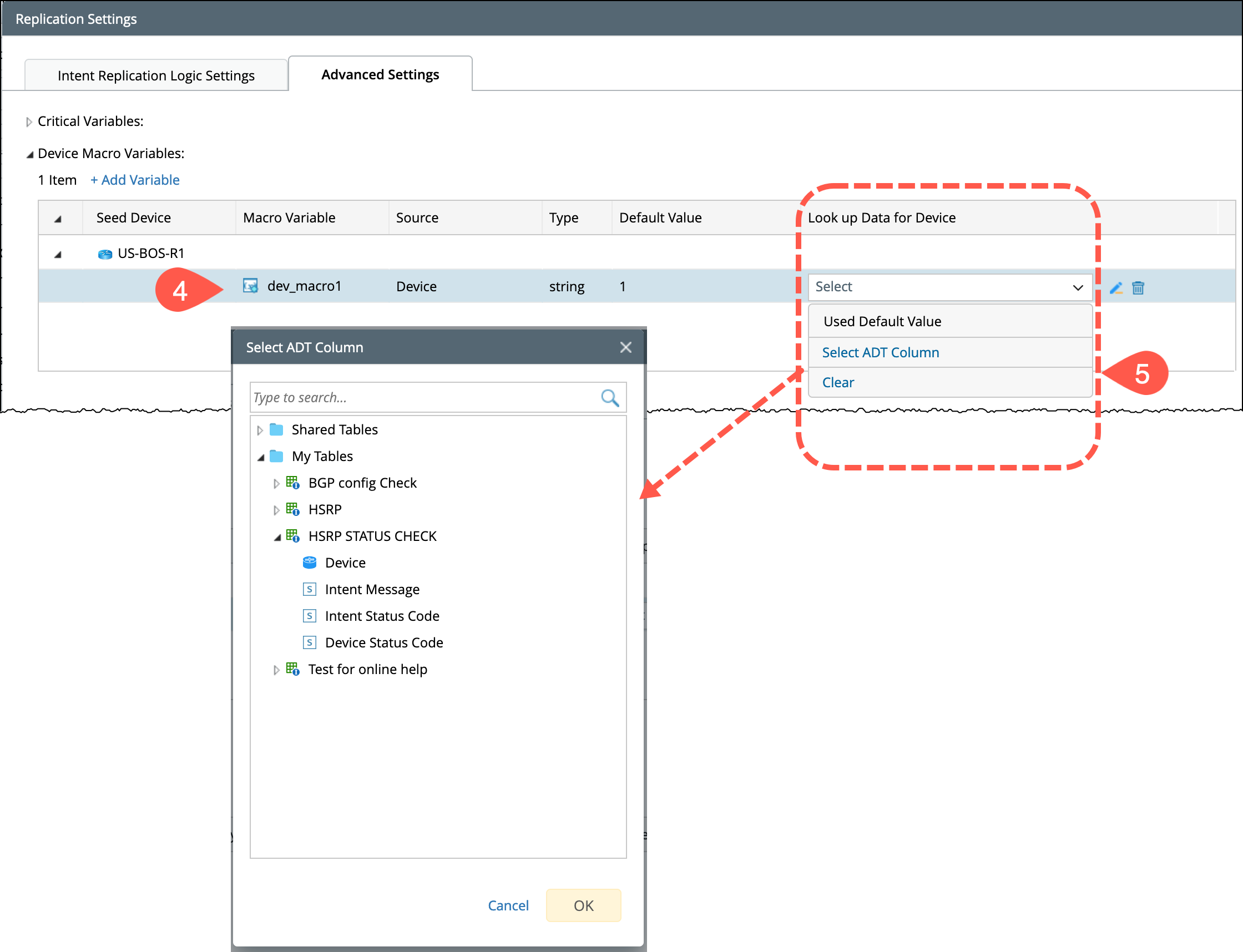The width and height of the screenshot is (1243, 952).
Task: Switch to Intent Replication Logic Settings tab
Action: 156,75
